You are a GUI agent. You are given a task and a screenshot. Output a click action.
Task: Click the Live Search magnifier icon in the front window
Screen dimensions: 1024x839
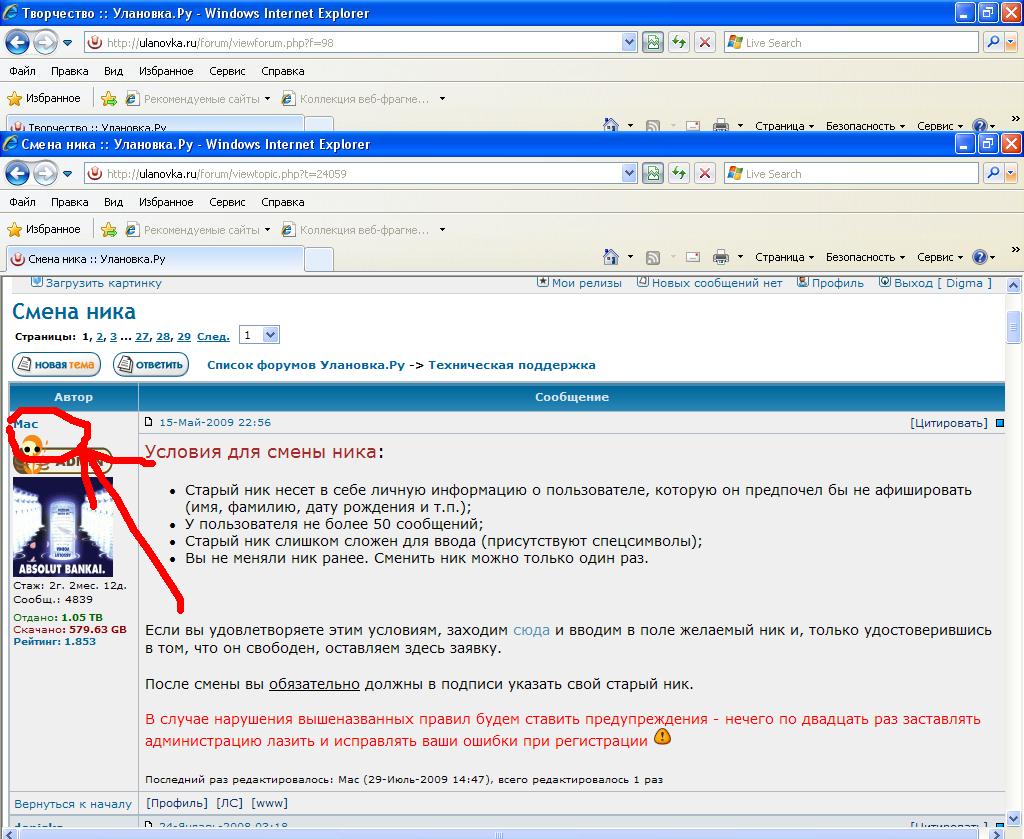[993, 173]
